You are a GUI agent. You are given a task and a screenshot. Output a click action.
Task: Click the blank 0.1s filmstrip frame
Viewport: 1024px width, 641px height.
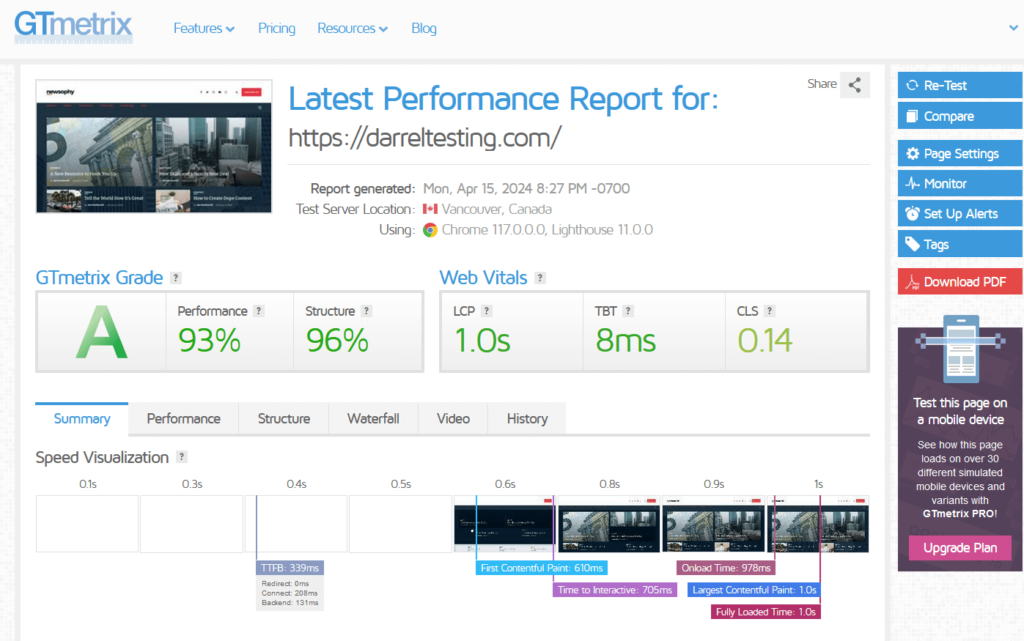pyautogui.click(x=87, y=524)
